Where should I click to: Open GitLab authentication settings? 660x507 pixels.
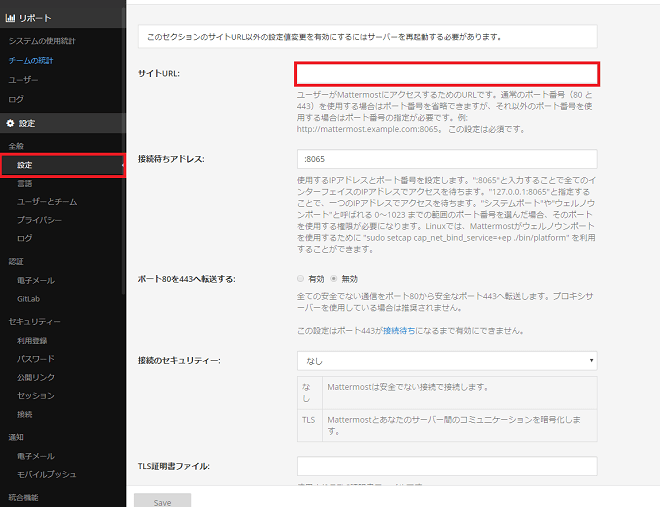coord(28,299)
